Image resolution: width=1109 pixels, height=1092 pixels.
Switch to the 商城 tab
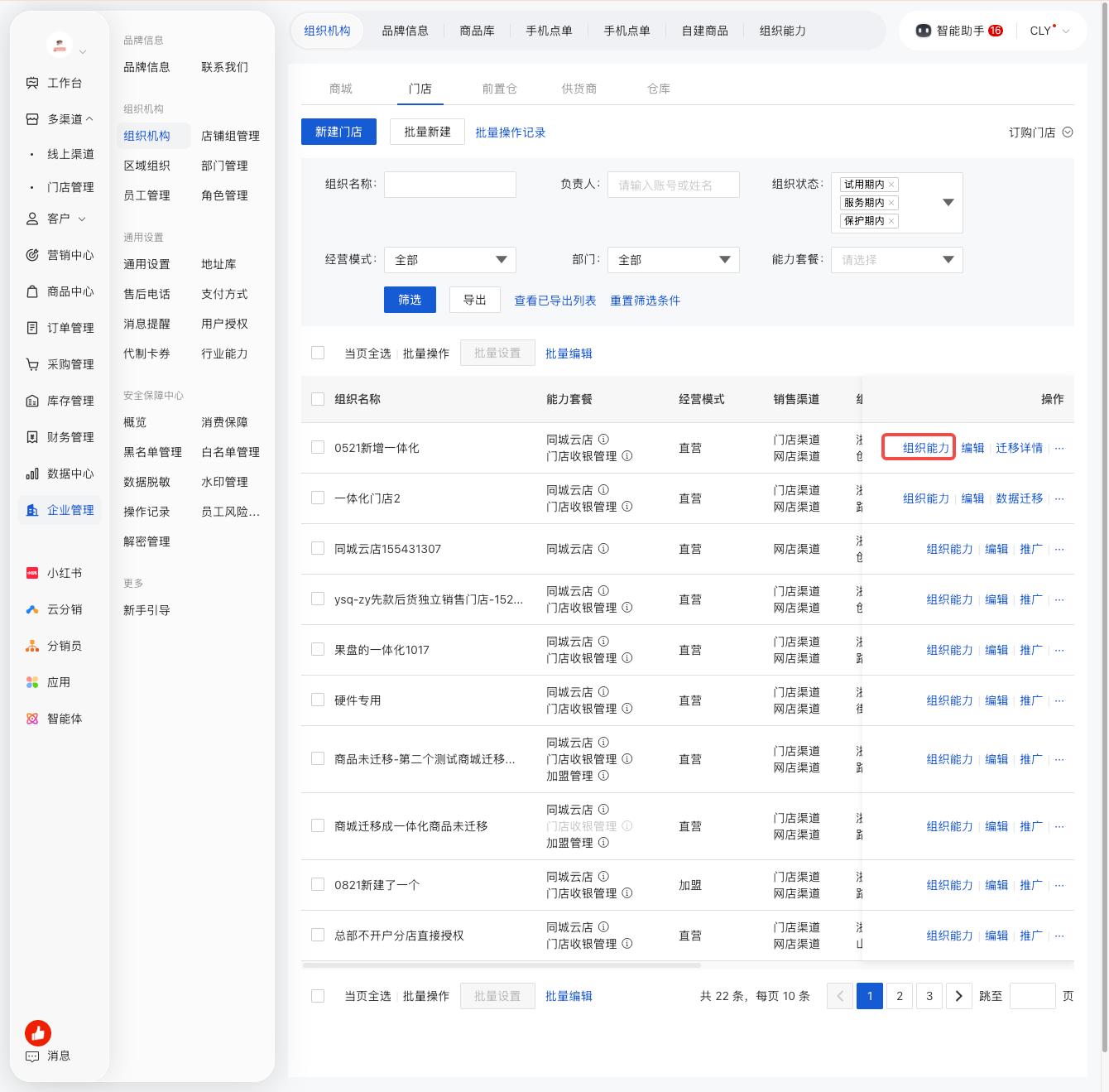coord(341,89)
